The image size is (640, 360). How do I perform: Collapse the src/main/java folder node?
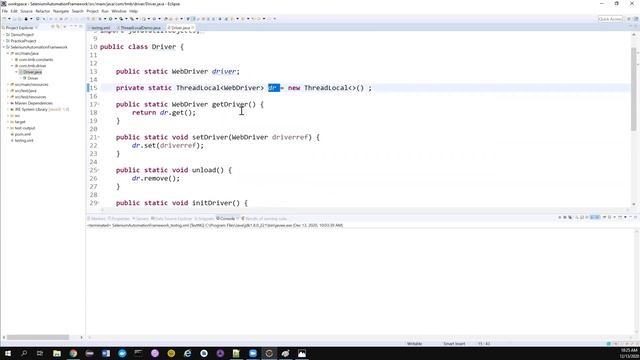[8, 53]
